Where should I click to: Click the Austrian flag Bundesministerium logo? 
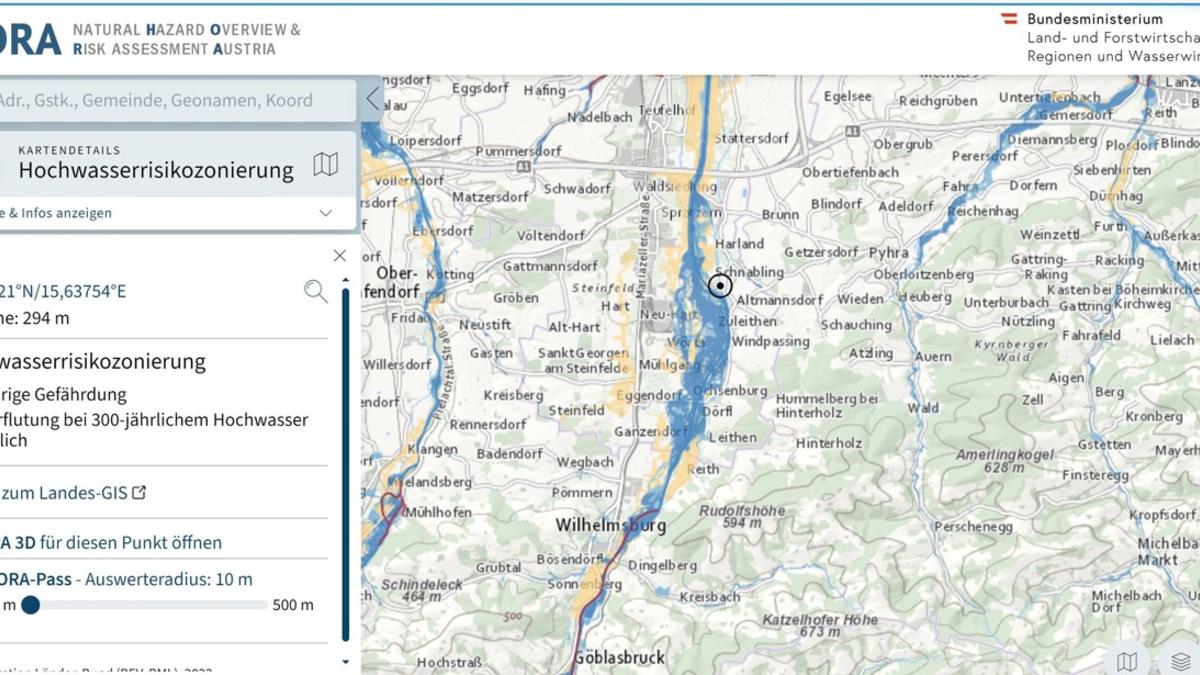1007,20
